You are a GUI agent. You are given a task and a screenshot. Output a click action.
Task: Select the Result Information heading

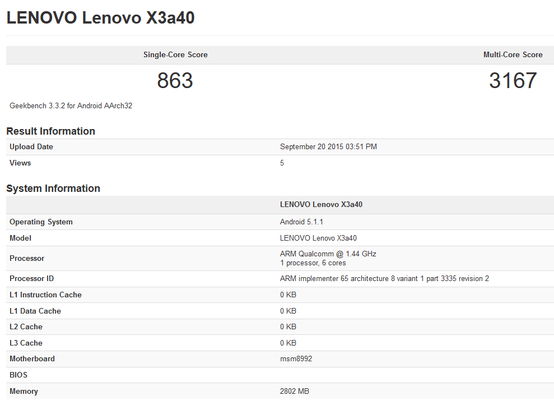click(x=51, y=131)
